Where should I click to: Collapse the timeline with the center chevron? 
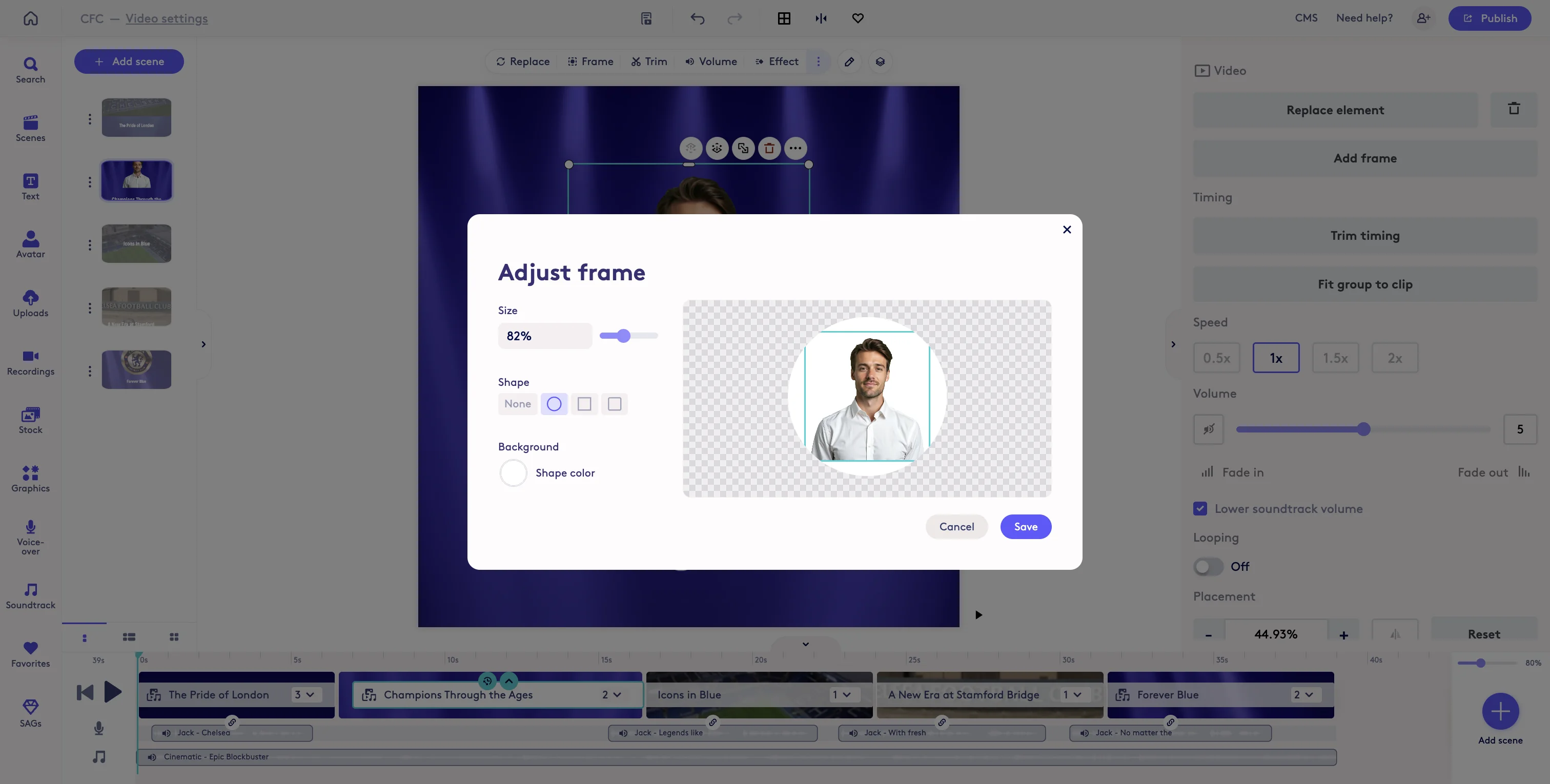point(805,644)
